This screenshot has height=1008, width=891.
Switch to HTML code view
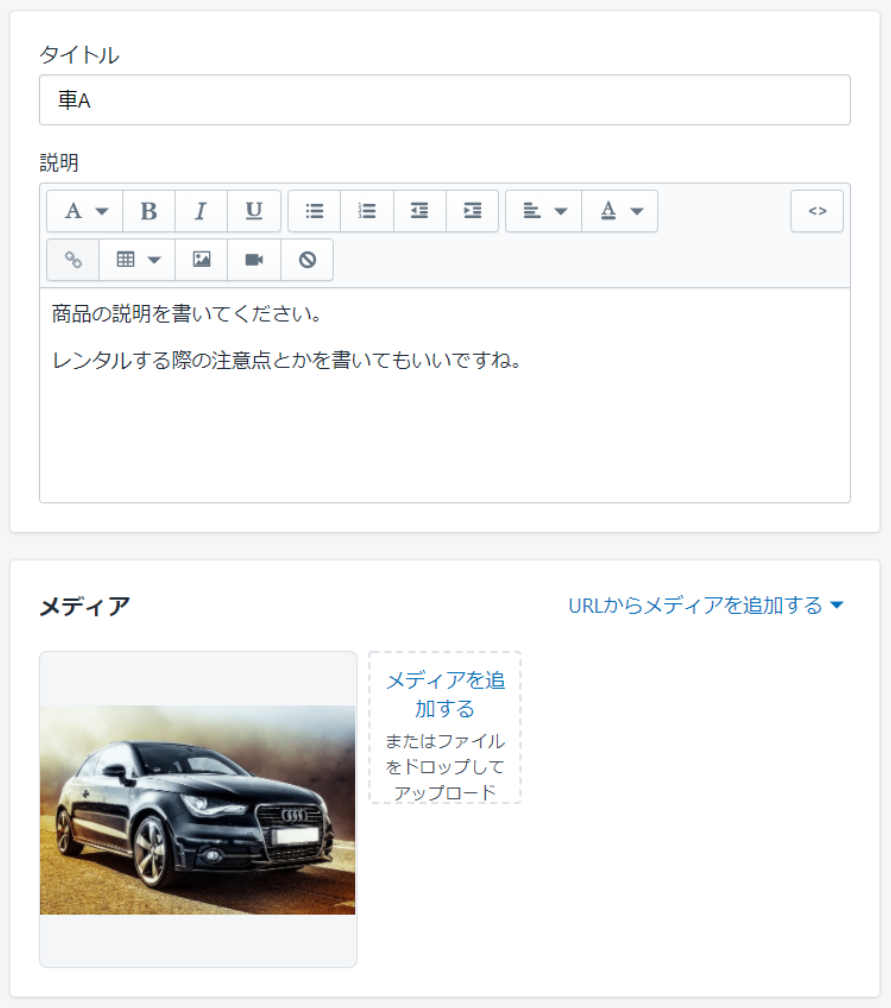(x=817, y=211)
